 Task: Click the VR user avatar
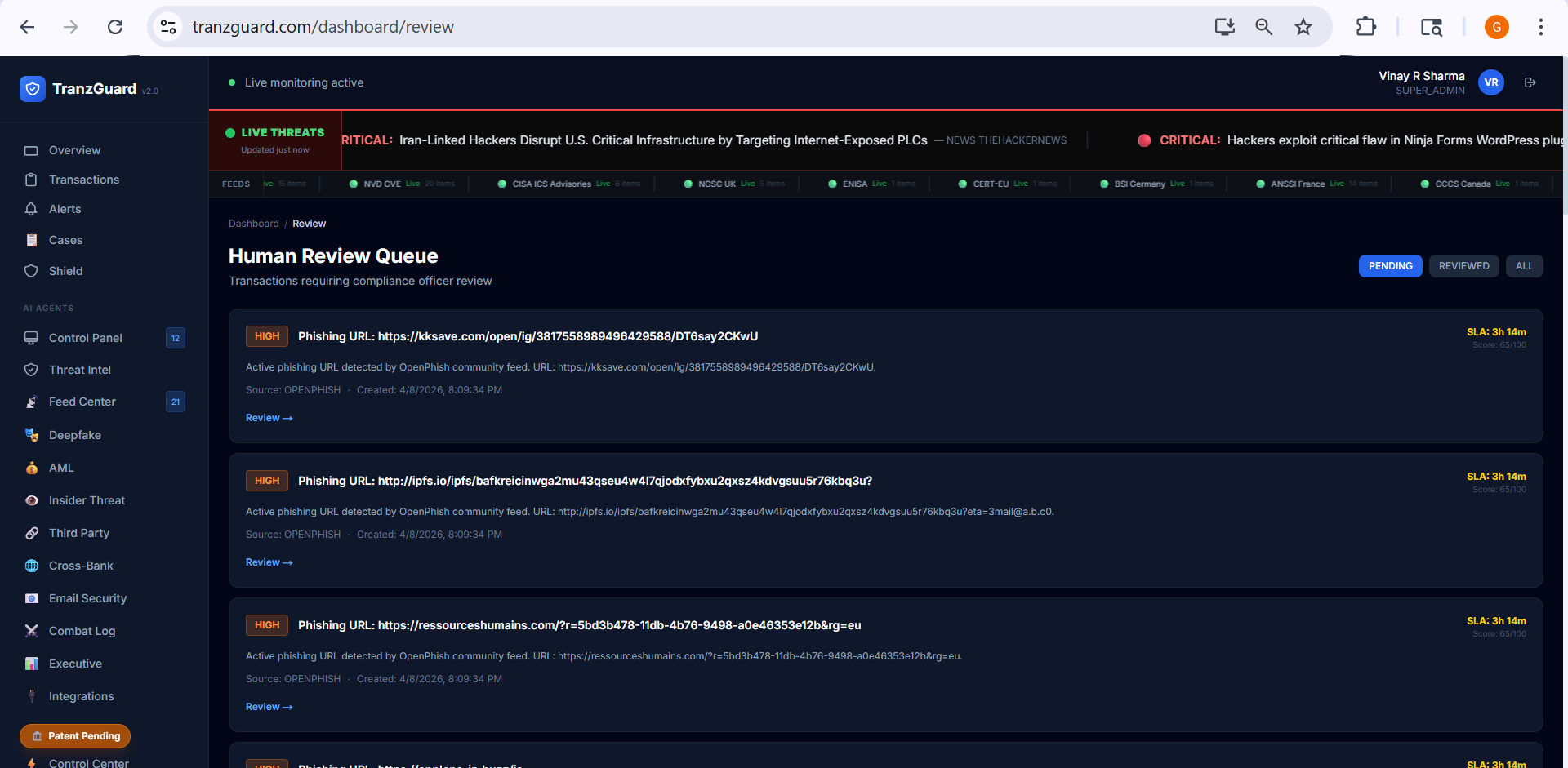pos(1491,82)
